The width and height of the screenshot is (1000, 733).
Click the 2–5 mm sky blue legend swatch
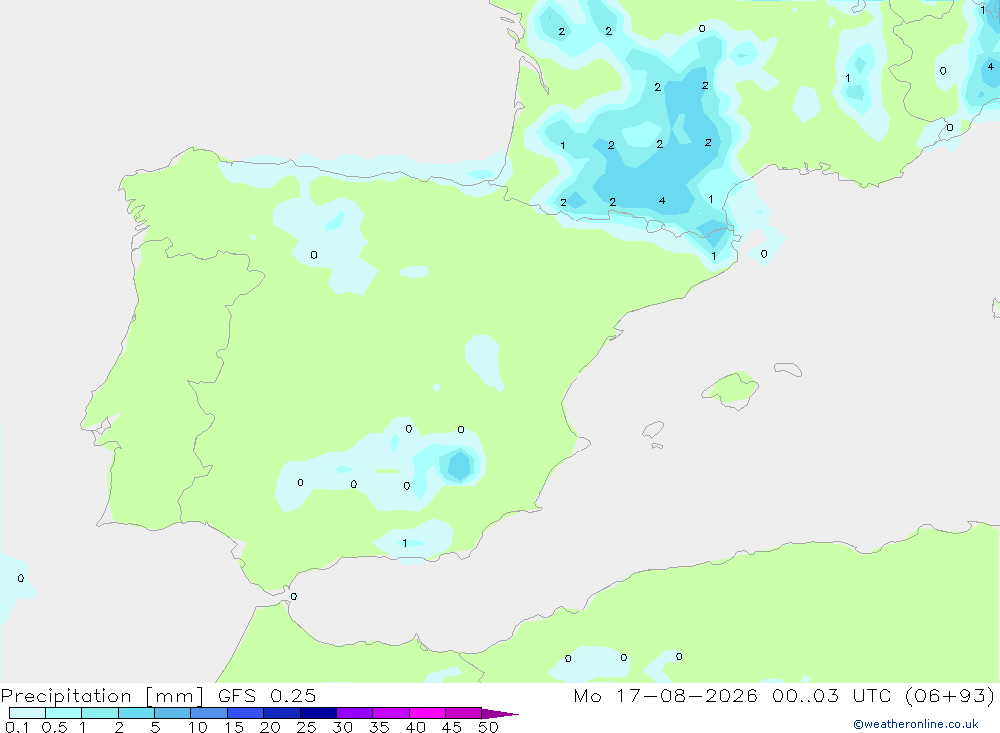(x=136, y=713)
